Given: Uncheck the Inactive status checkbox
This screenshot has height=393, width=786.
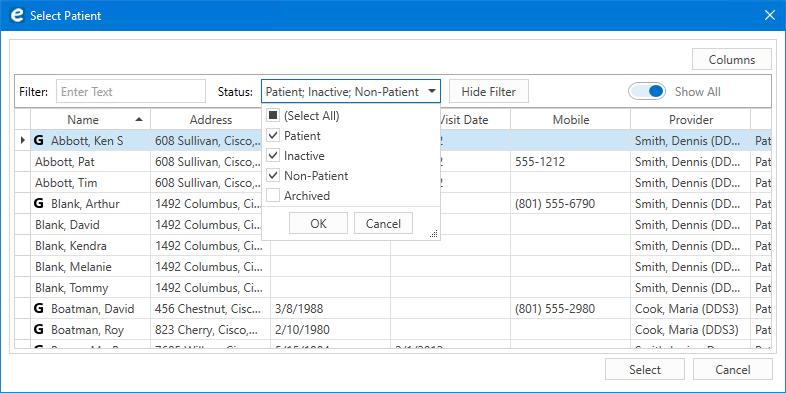Looking at the screenshot, I should [273, 155].
